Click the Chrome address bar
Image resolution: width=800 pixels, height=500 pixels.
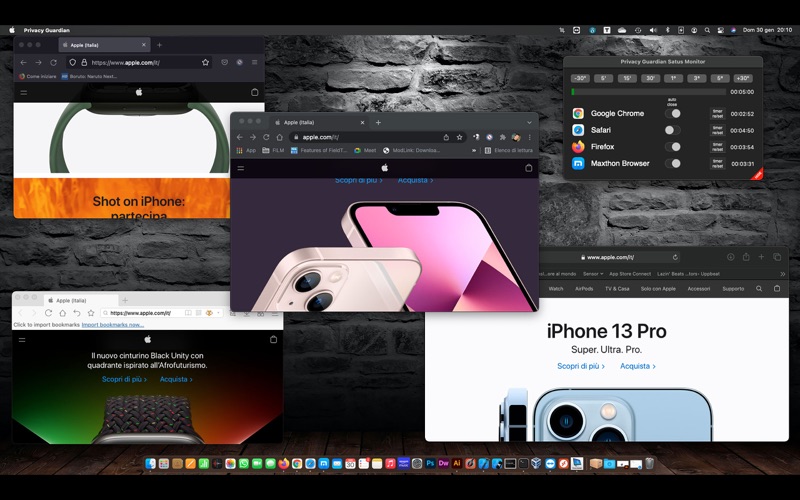click(378, 137)
